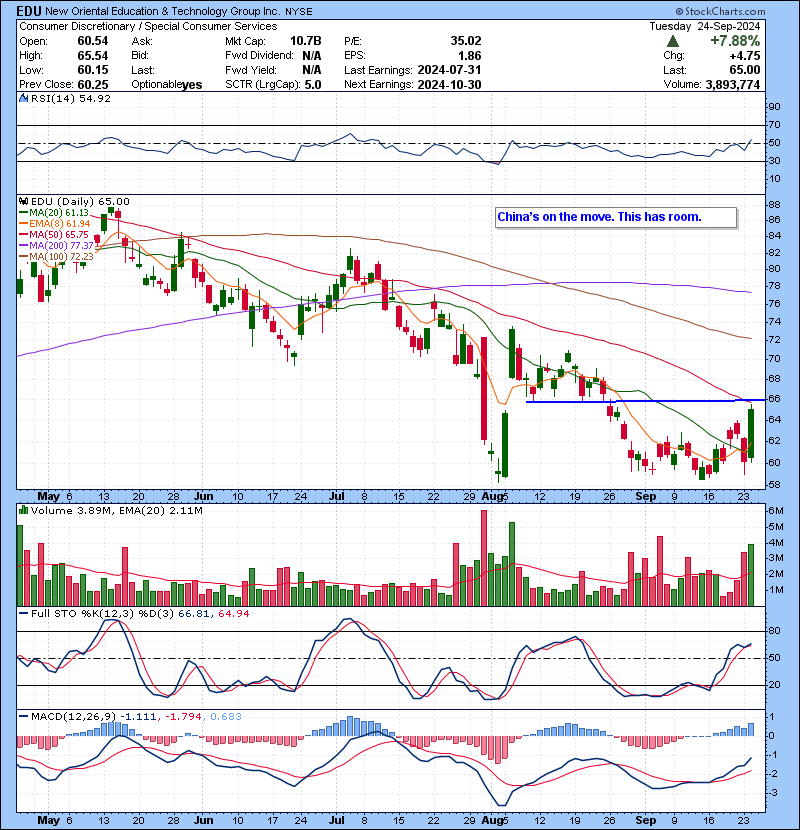Select the MA(20) legend entry
Image resolution: width=800 pixels, height=830 pixels.
tap(60, 212)
